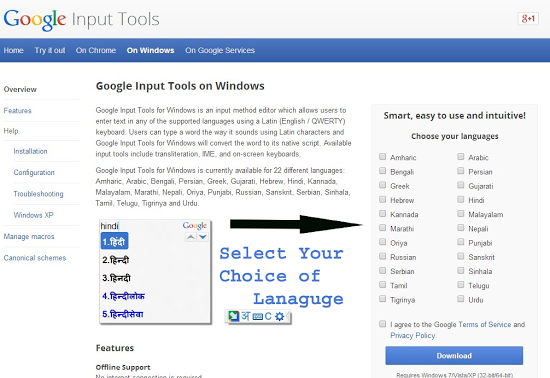
Task: Click the on-screen keyboard toolbar icon
Action: (x=257, y=317)
